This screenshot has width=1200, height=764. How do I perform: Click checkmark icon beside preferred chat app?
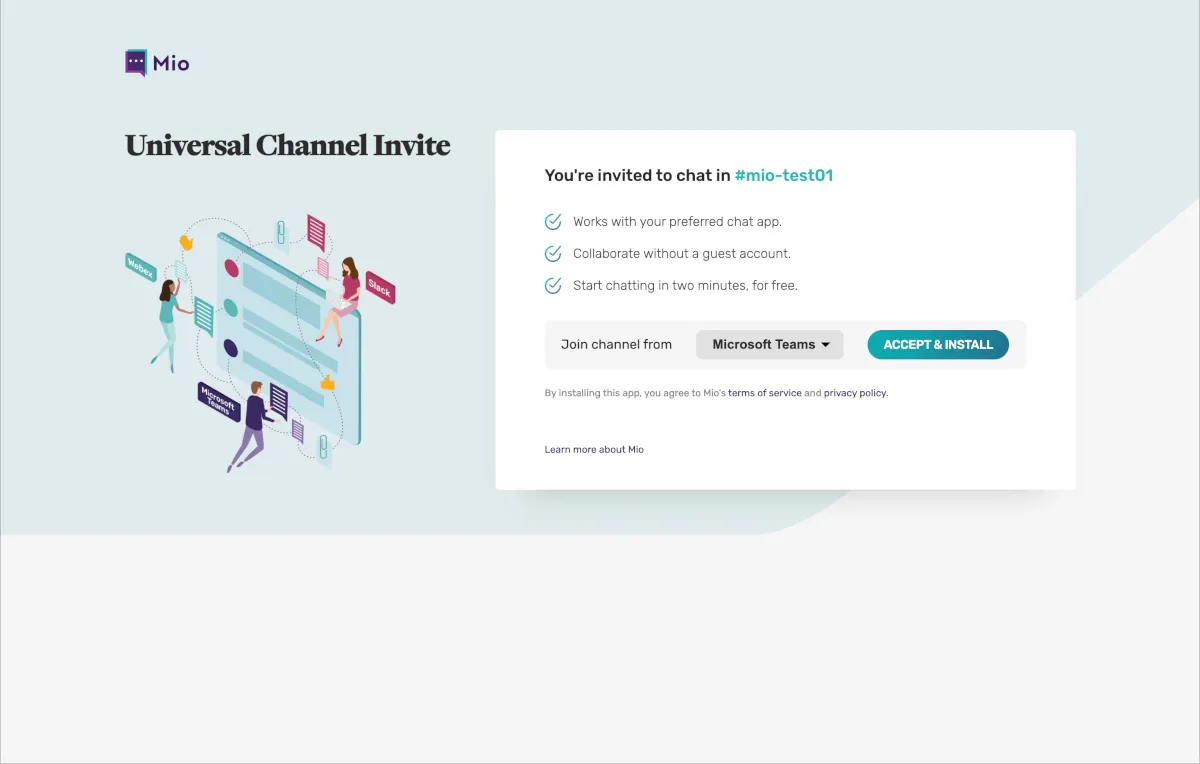[x=553, y=222]
